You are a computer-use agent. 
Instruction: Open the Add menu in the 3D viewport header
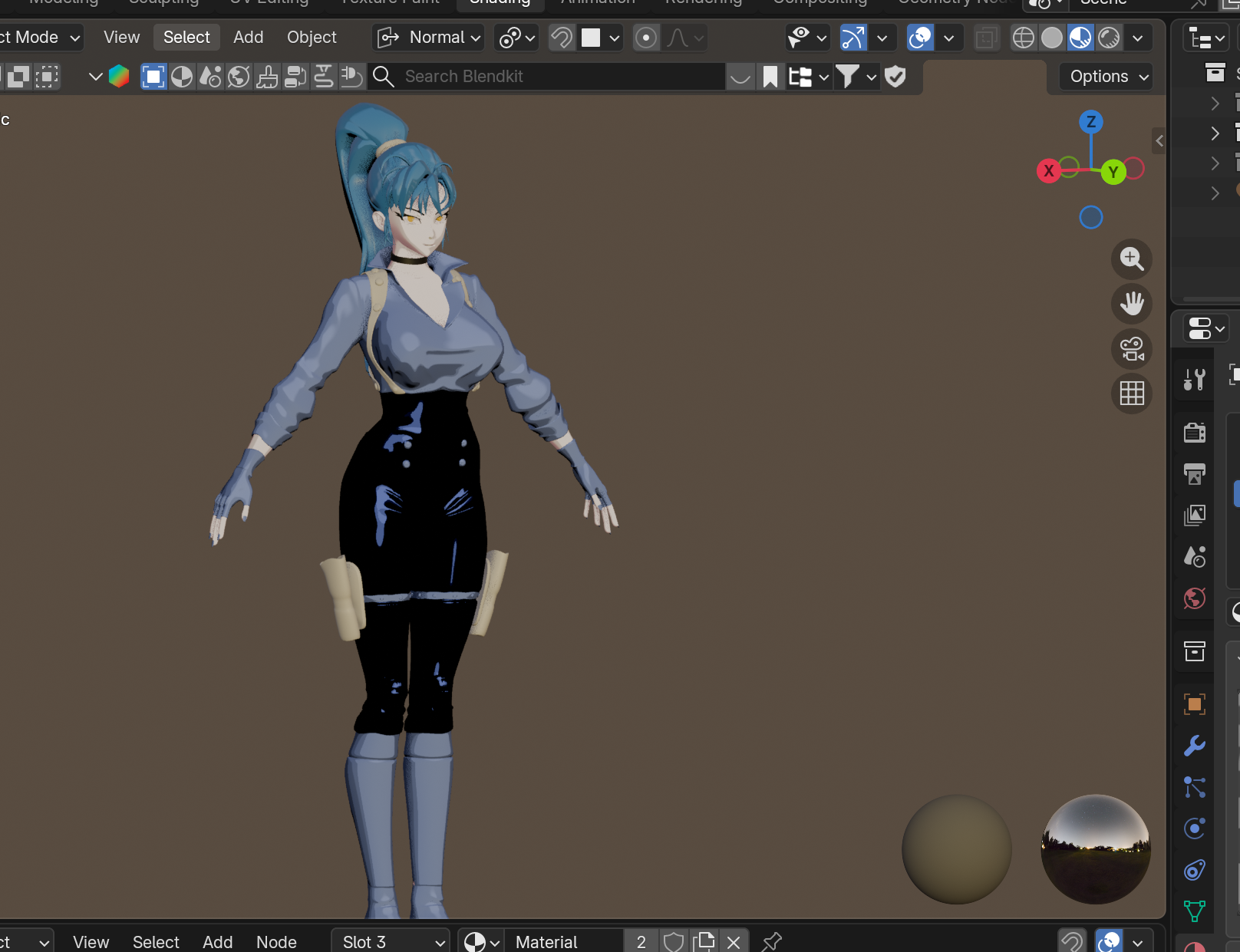tap(249, 38)
